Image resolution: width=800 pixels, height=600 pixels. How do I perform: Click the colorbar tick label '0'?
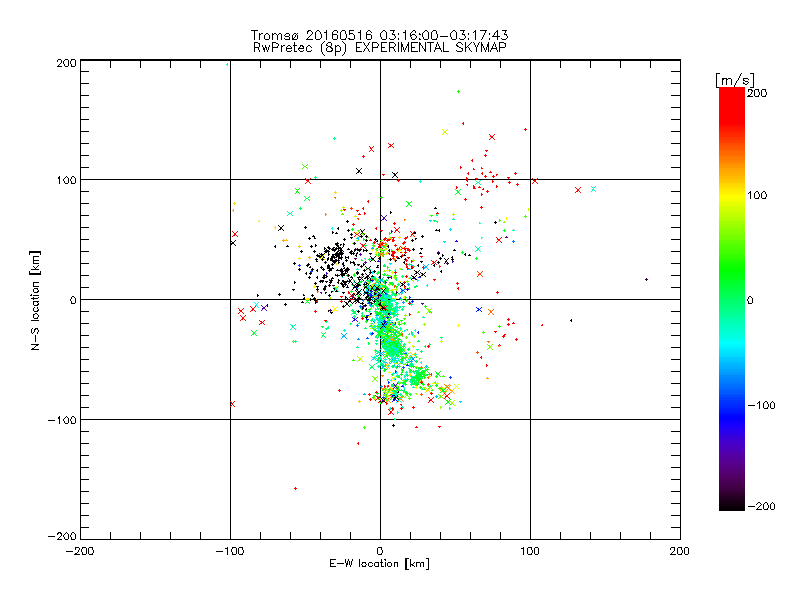click(750, 300)
